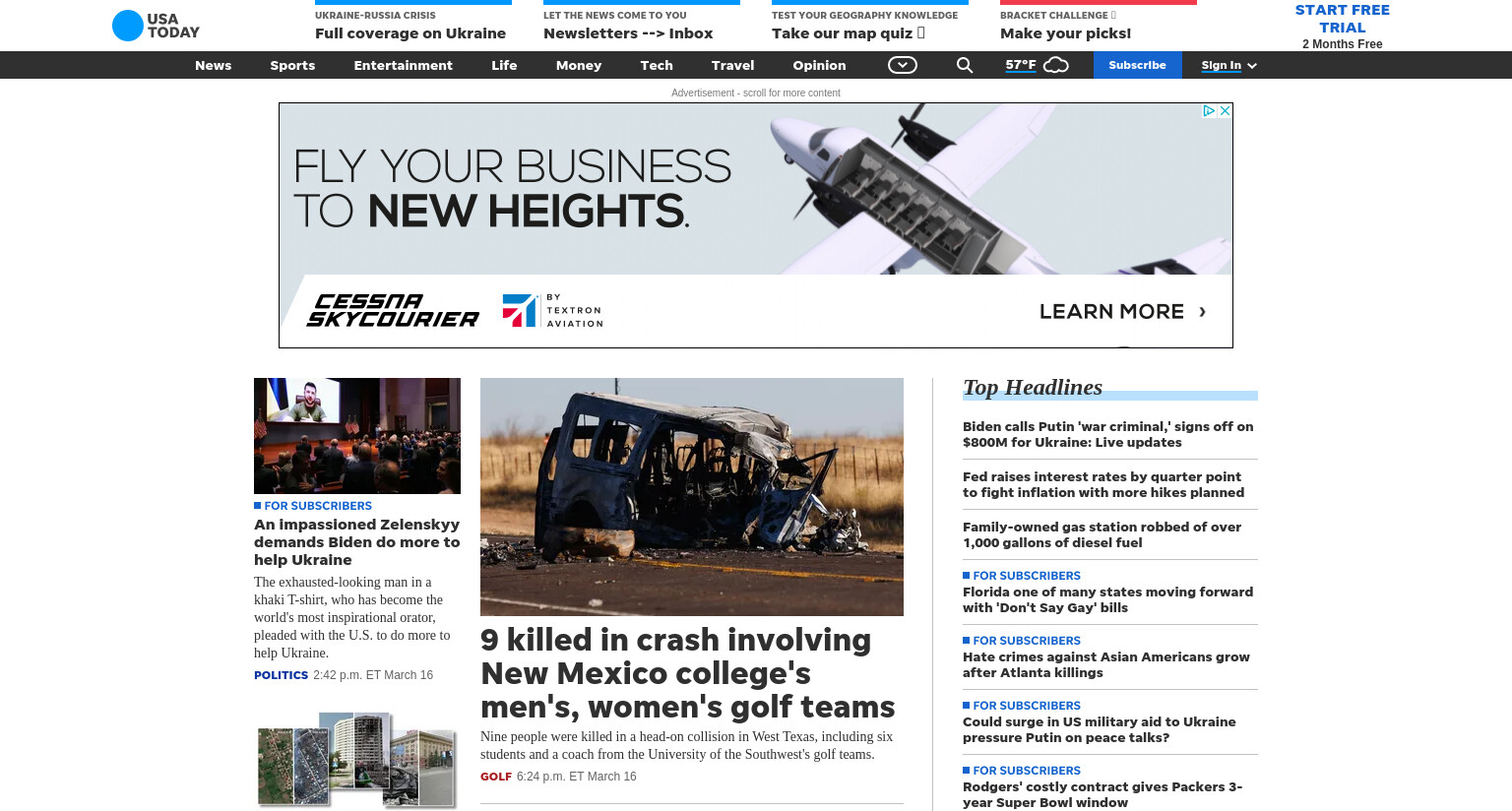
Task: Read Rodgers' costly contract Packers story
Action: pos(1102,794)
